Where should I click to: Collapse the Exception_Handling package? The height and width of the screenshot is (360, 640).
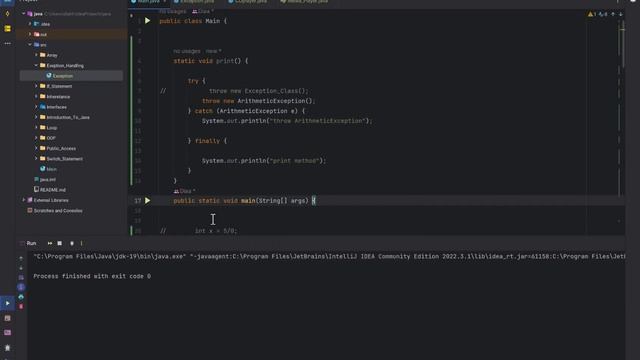click(x=36, y=65)
